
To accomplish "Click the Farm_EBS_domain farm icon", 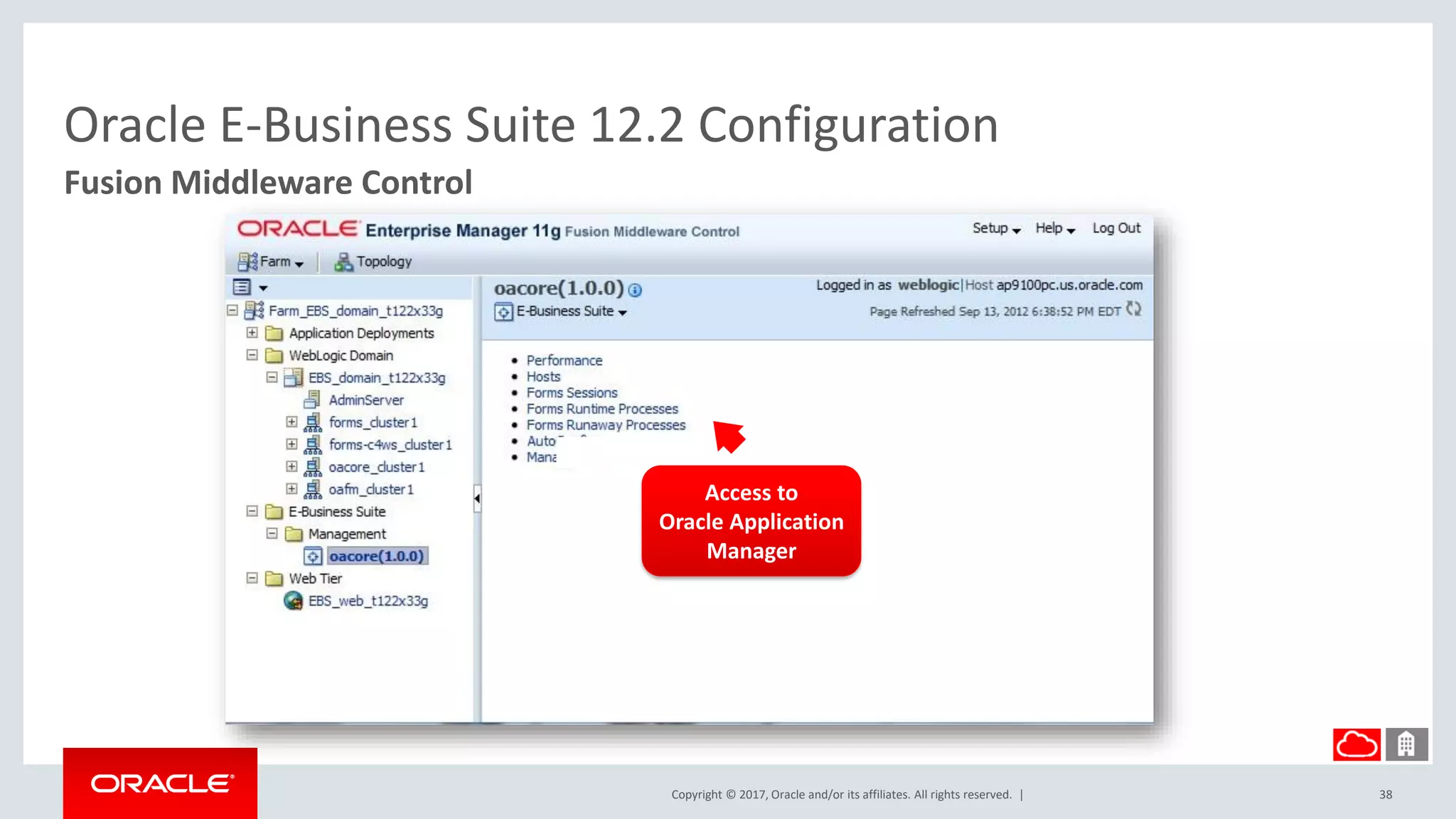I will [254, 311].
